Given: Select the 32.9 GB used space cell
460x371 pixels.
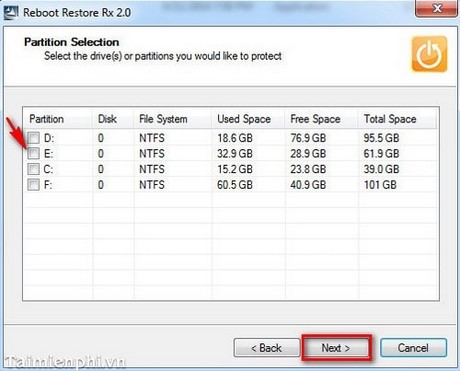Looking at the screenshot, I should coord(235,154).
